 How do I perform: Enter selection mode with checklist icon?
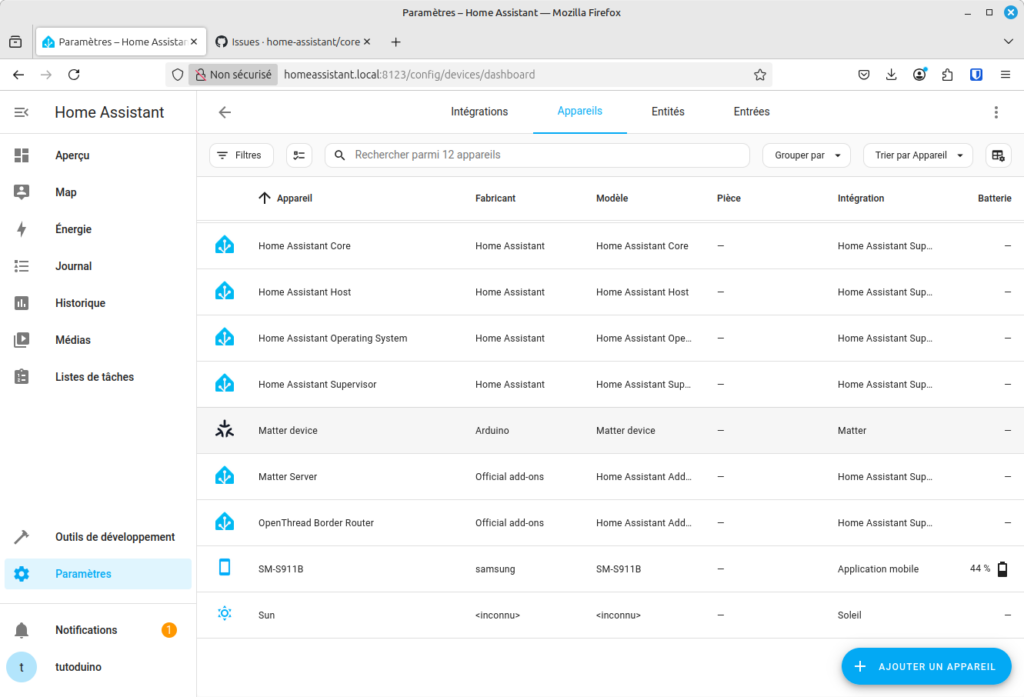pos(299,155)
